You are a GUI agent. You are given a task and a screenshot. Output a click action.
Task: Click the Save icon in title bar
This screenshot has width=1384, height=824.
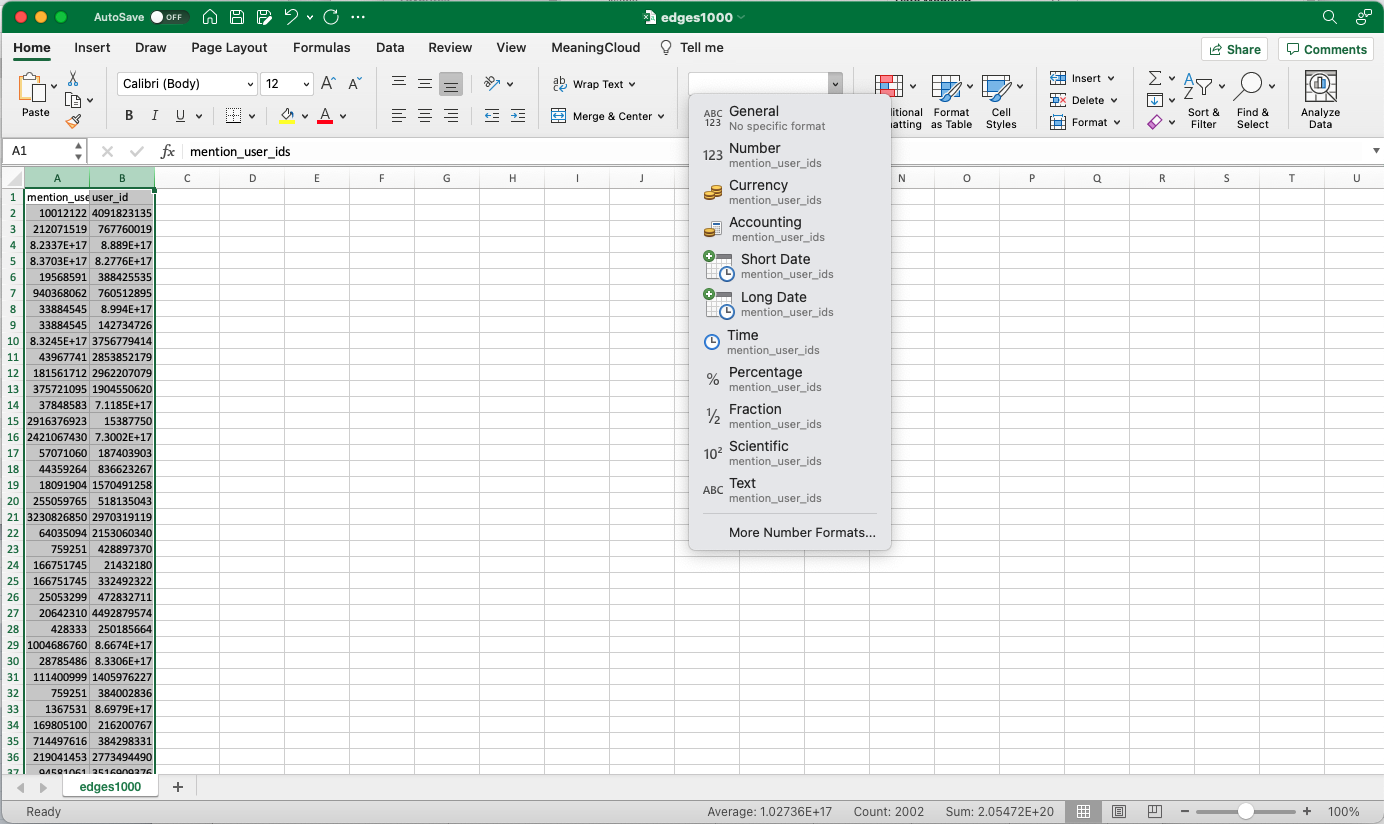coord(237,17)
